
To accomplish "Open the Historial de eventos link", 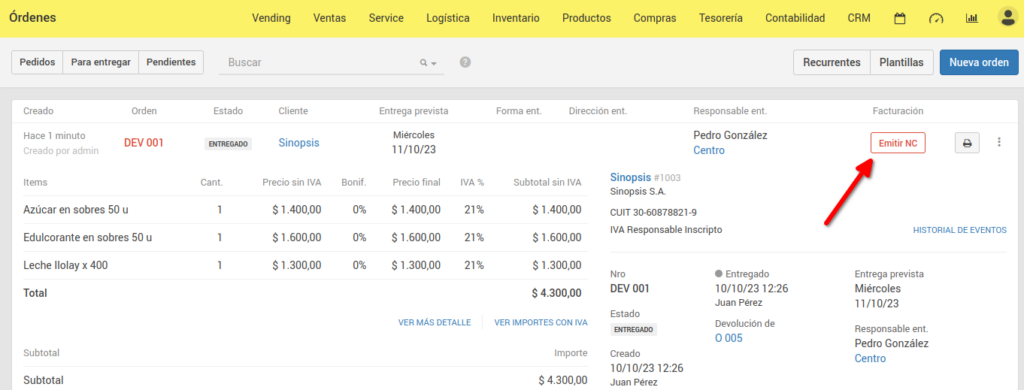I will click(x=959, y=230).
